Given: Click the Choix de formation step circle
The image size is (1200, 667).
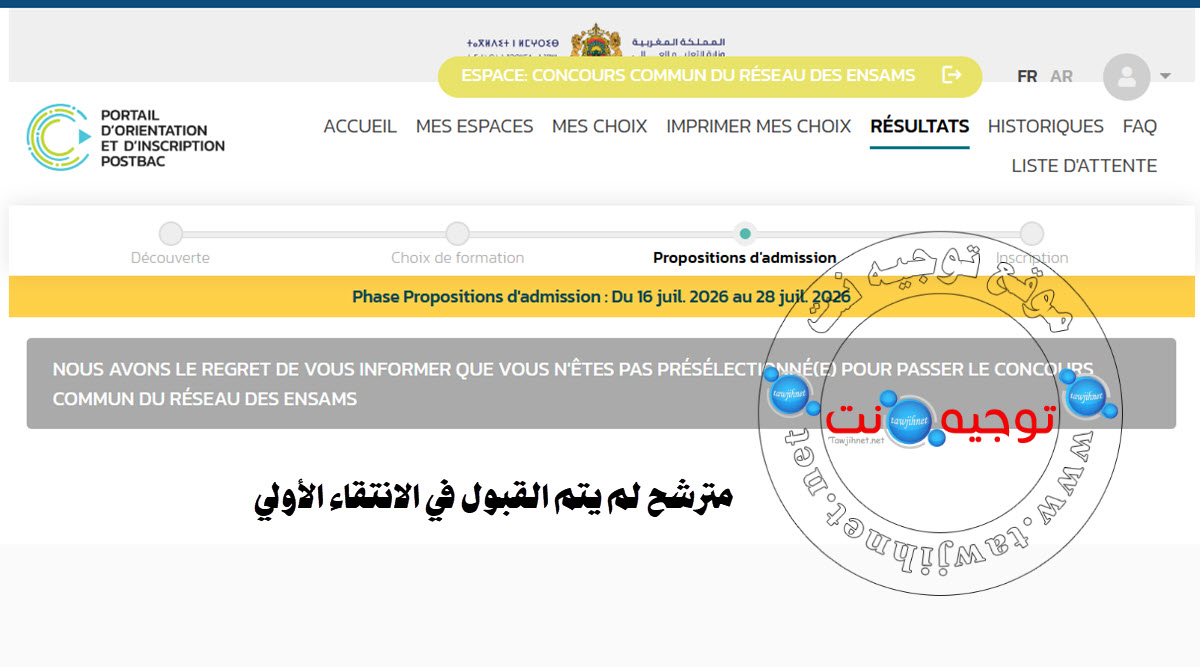Looking at the screenshot, I should pyautogui.click(x=457, y=234).
